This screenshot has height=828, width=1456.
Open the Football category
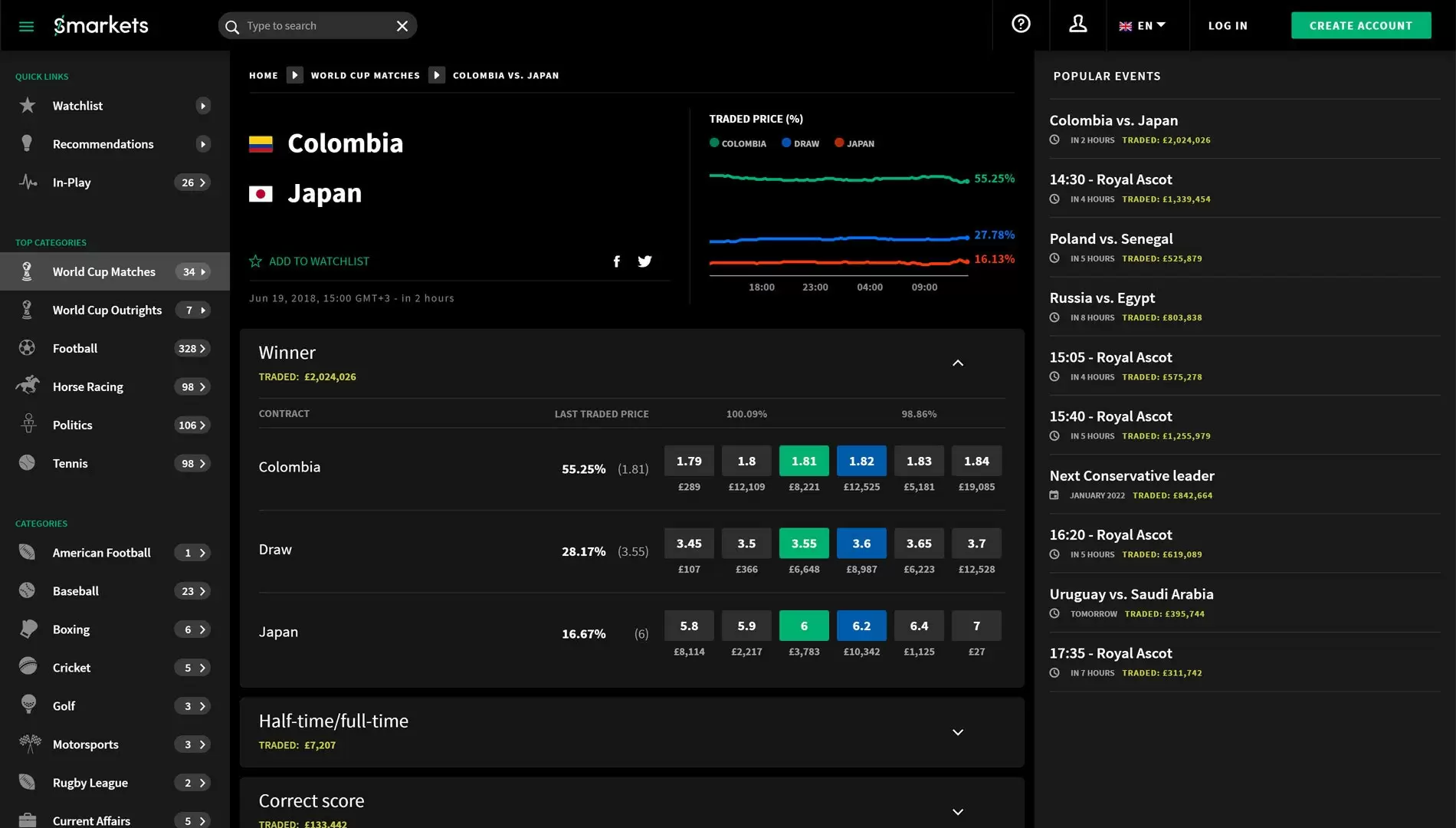pos(115,348)
